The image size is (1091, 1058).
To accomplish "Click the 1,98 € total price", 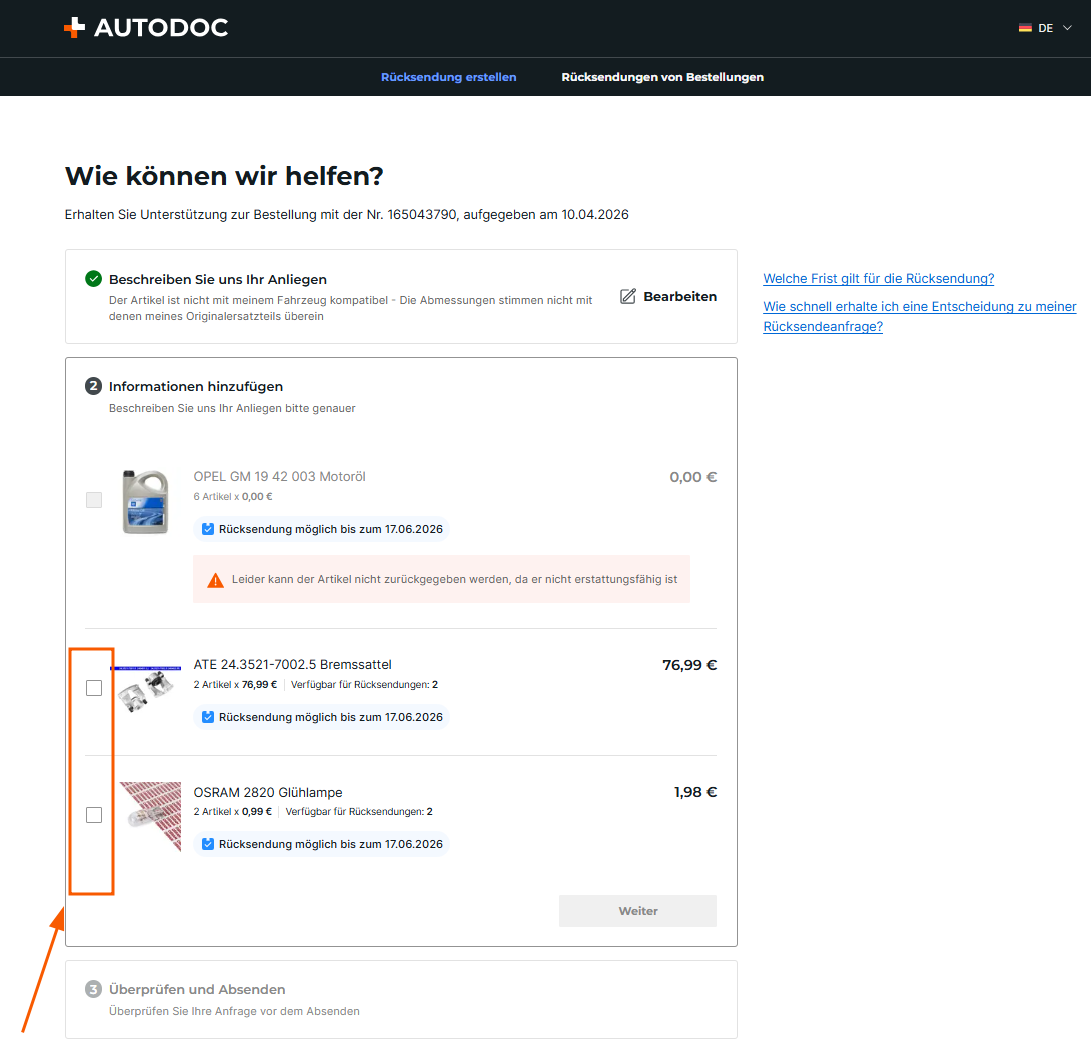I will coord(695,792).
